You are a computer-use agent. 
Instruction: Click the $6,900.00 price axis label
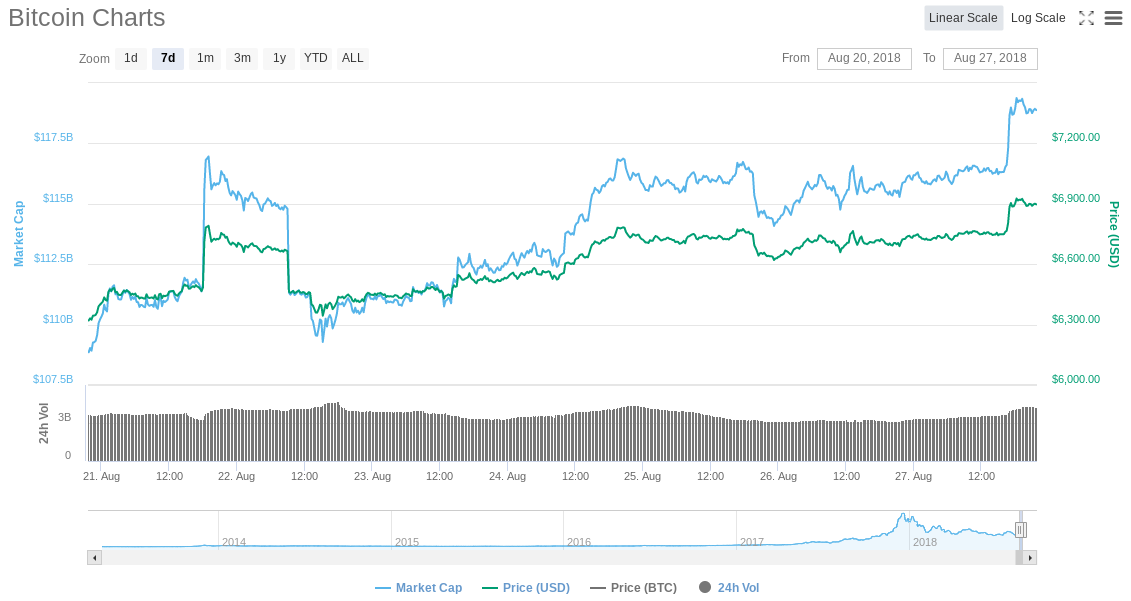[x=1076, y=198]
